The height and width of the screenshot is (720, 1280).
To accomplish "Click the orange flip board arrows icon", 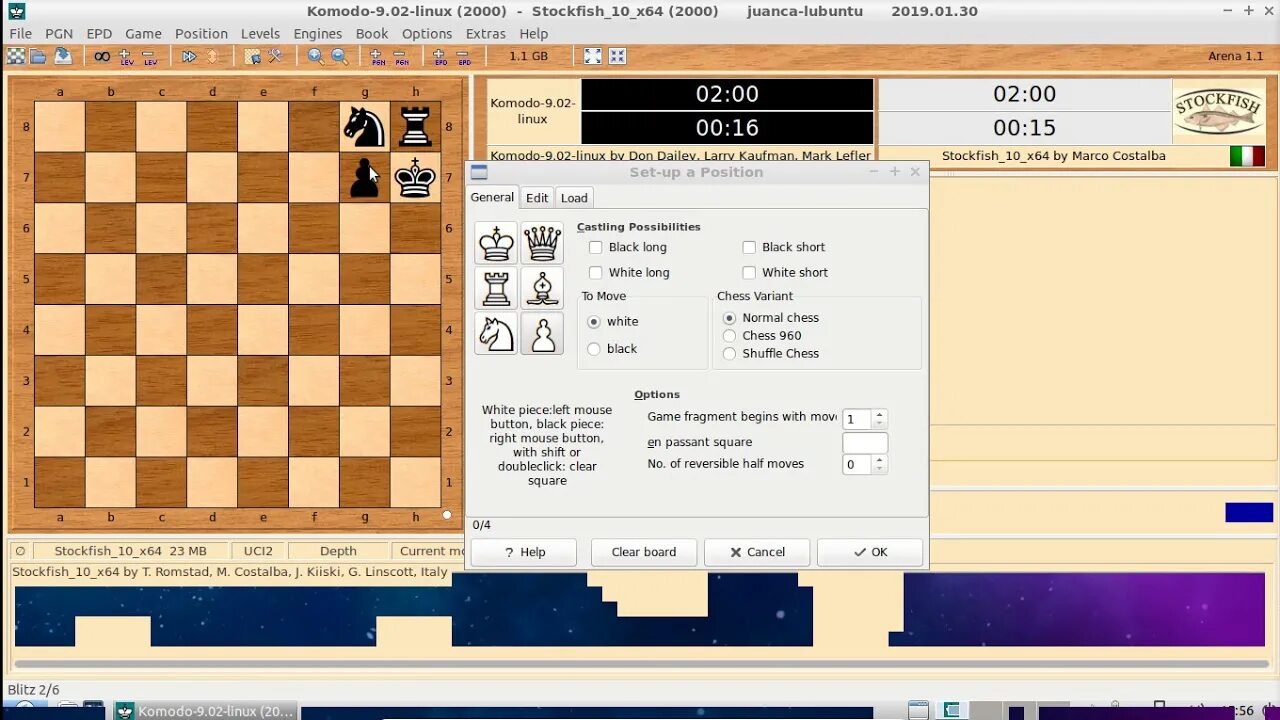I will 212,56.
